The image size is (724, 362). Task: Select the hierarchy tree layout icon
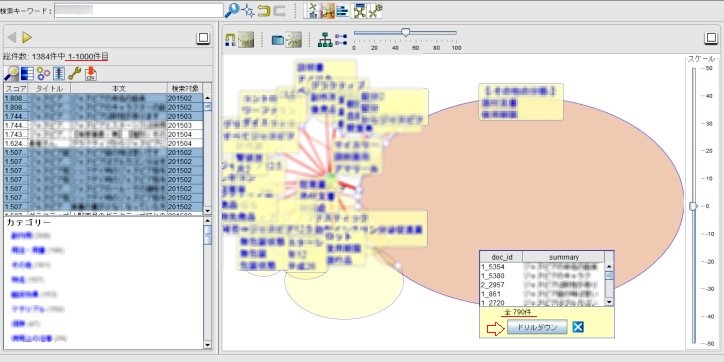pos(326,40)
